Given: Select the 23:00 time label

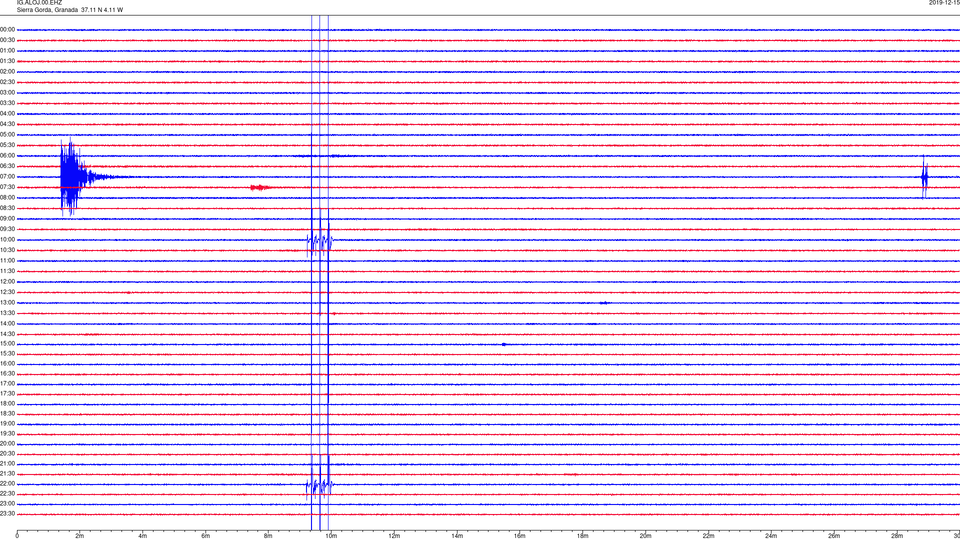Looking at the screenshot, I should pos(7,503).
